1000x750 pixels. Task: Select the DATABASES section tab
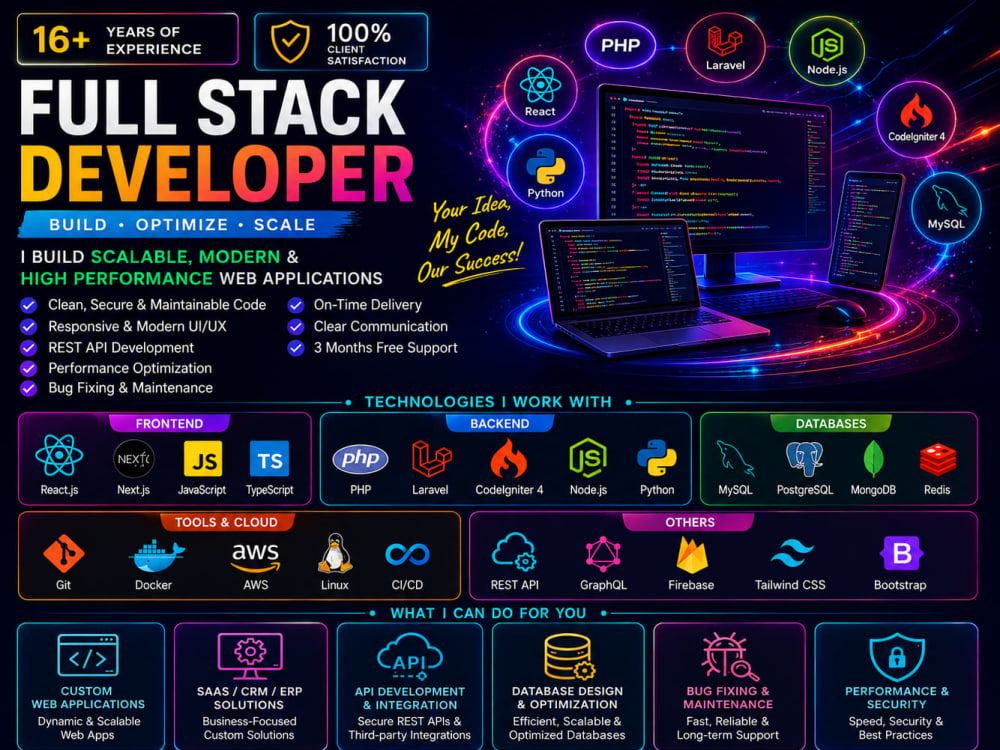[x=830, y=423]
